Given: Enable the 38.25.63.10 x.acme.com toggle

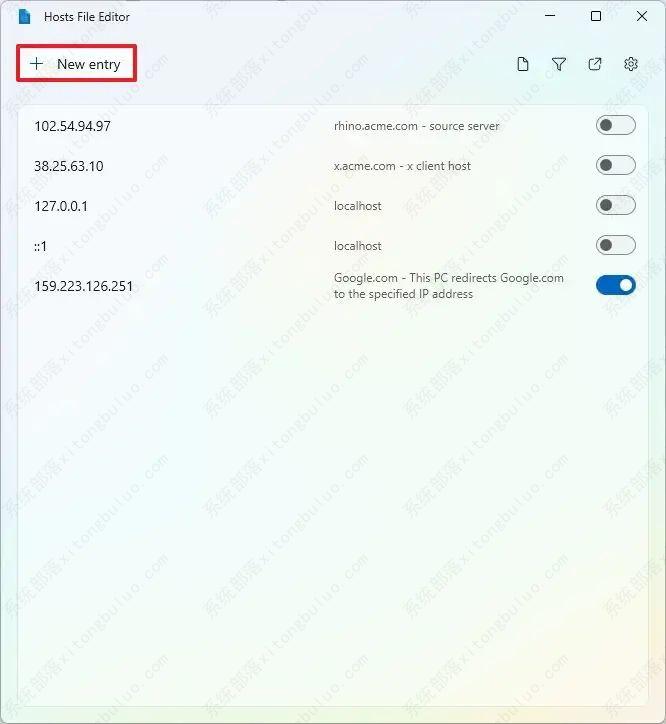Looking at the screenshot, I should (x=616, y=165).
